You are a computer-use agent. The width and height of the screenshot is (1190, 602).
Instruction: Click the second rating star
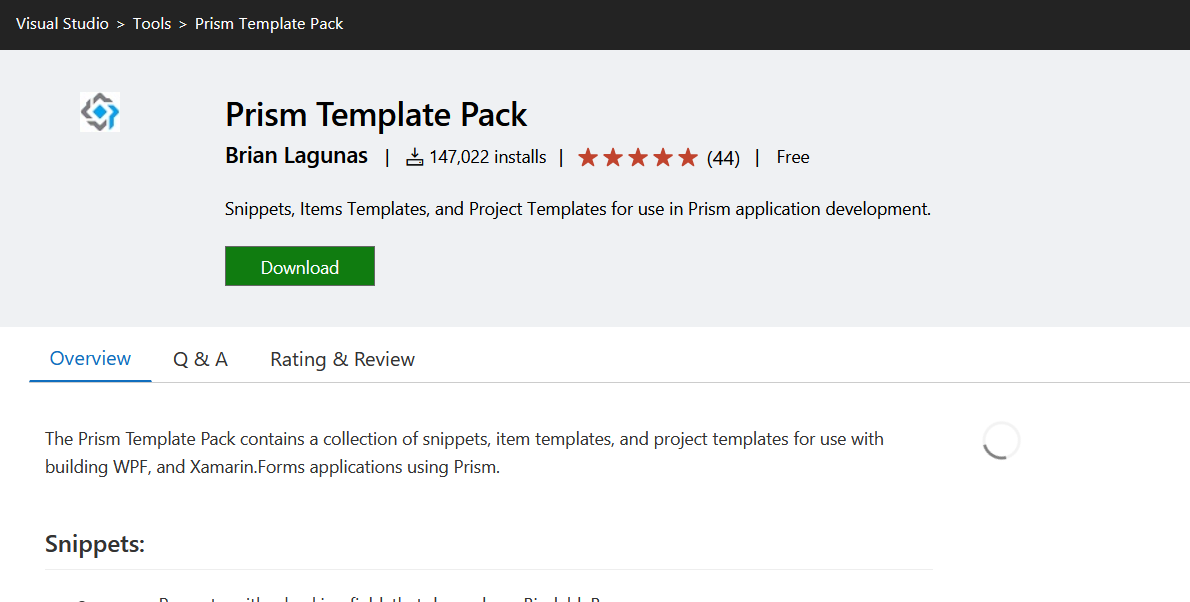pyautogui.click(x=613, y=157)
